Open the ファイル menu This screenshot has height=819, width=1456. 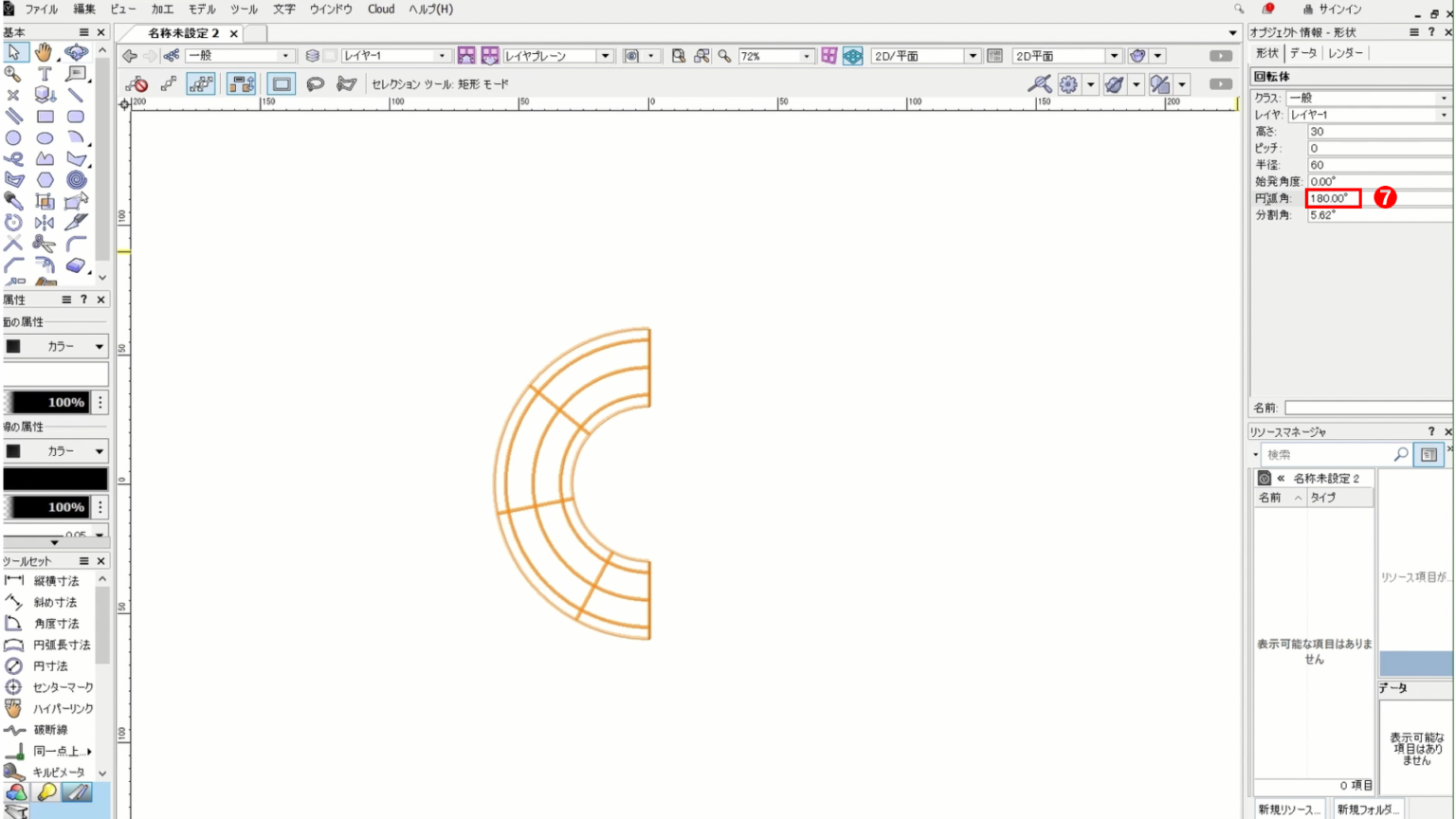(42, 9)
